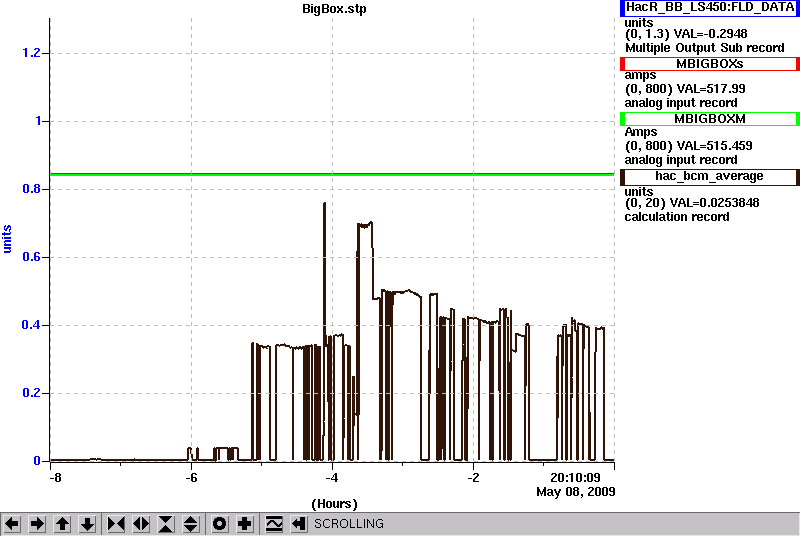Click the -8 x-axis tick label
Screen dimensions: 800x536
click(55, 478)
